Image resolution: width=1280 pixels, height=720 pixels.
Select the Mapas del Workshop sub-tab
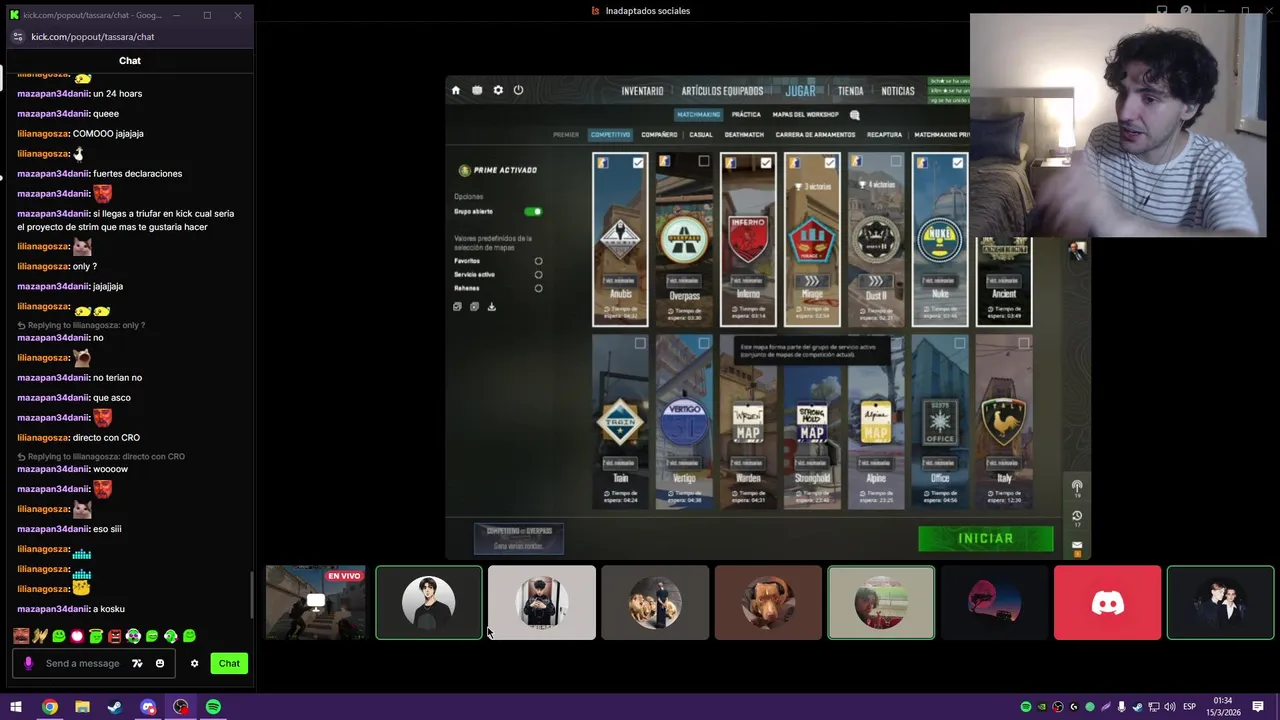[x=805, y=115]
